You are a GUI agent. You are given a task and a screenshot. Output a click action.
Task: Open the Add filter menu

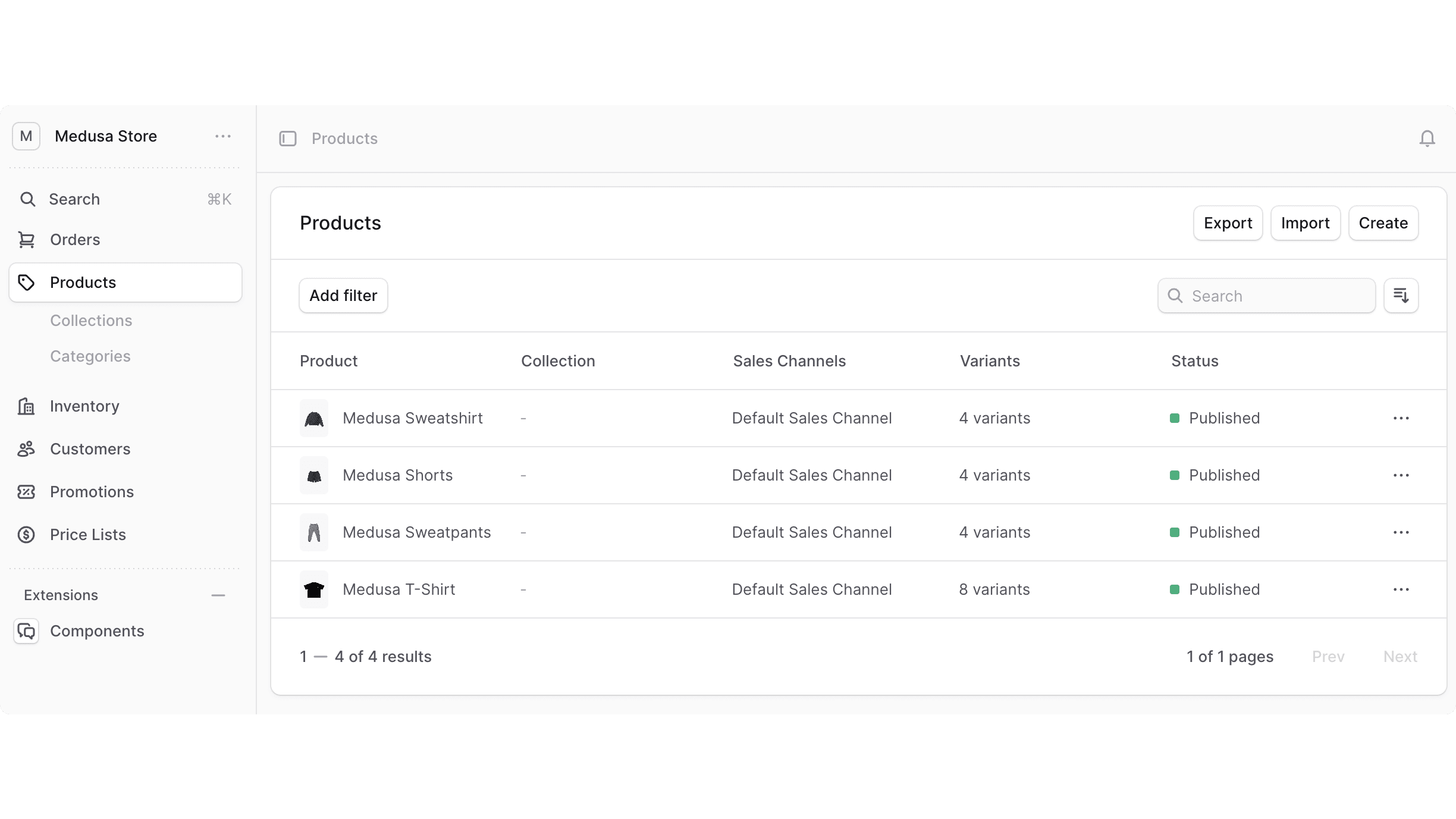(x=343, y=295)
